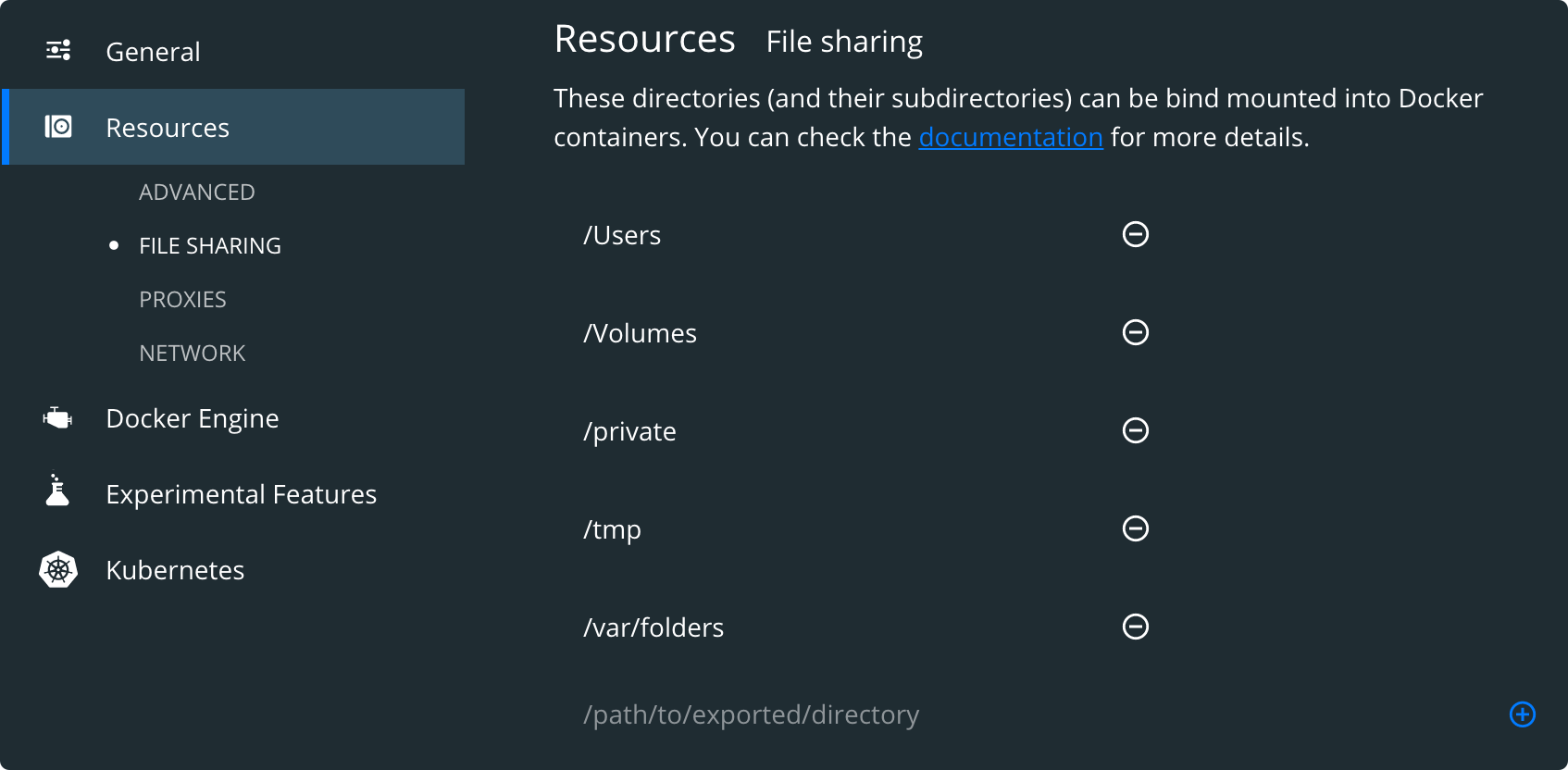This screenshot has height=770, width=1568.
Task: Click the Docker Engine icon
Action: pos(57,418)
